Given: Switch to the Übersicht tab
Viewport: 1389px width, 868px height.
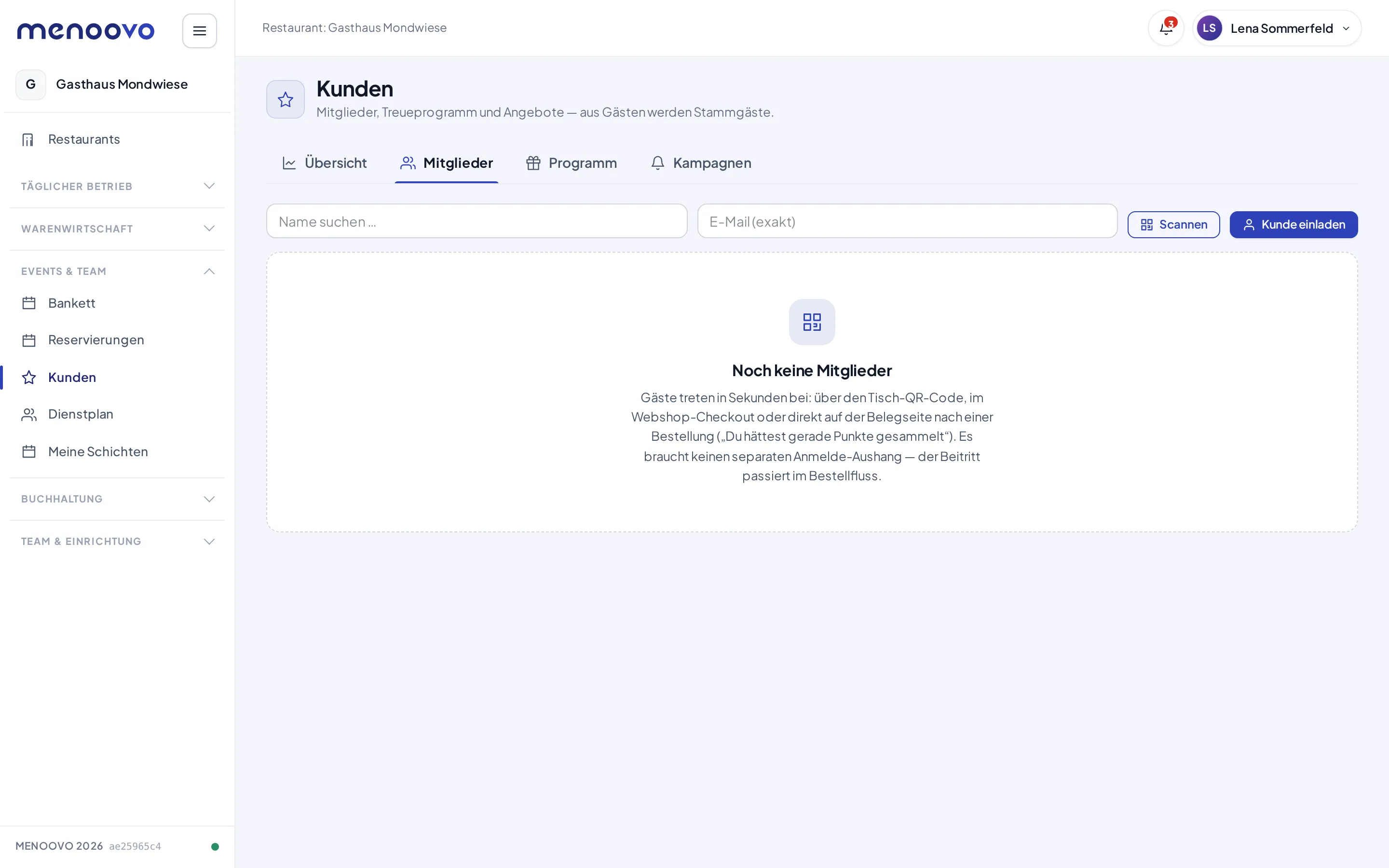Looking at the screenshot, I should click(x=324, y=163).
